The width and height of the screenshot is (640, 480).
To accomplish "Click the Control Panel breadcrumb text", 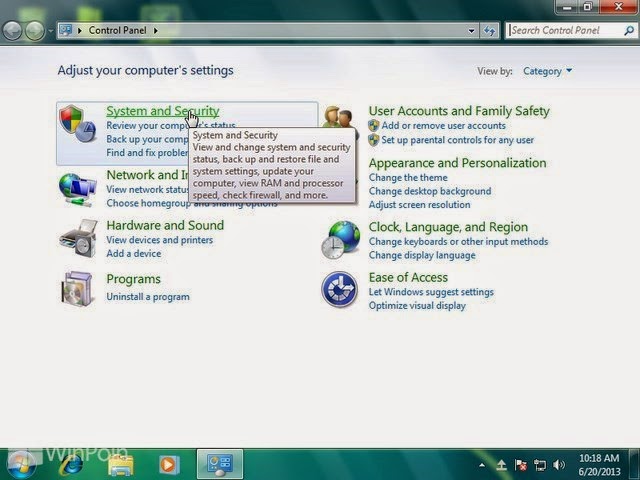I will [x=118, y=31].
